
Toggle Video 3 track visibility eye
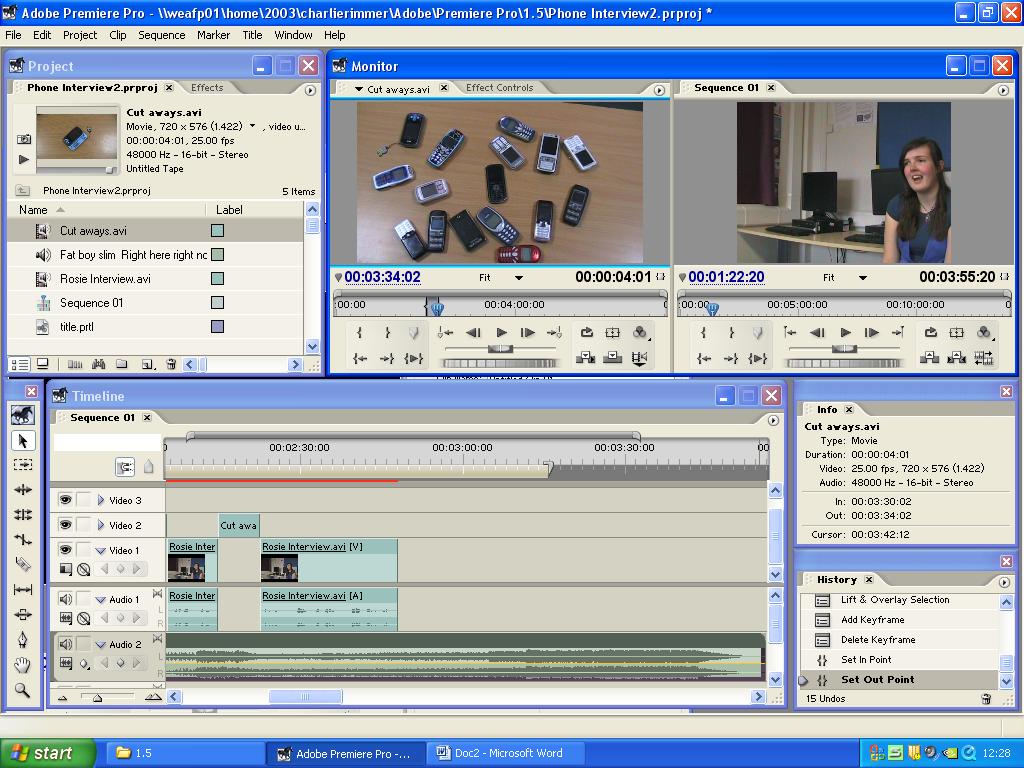pyautogui.click(x=65, y=500)
